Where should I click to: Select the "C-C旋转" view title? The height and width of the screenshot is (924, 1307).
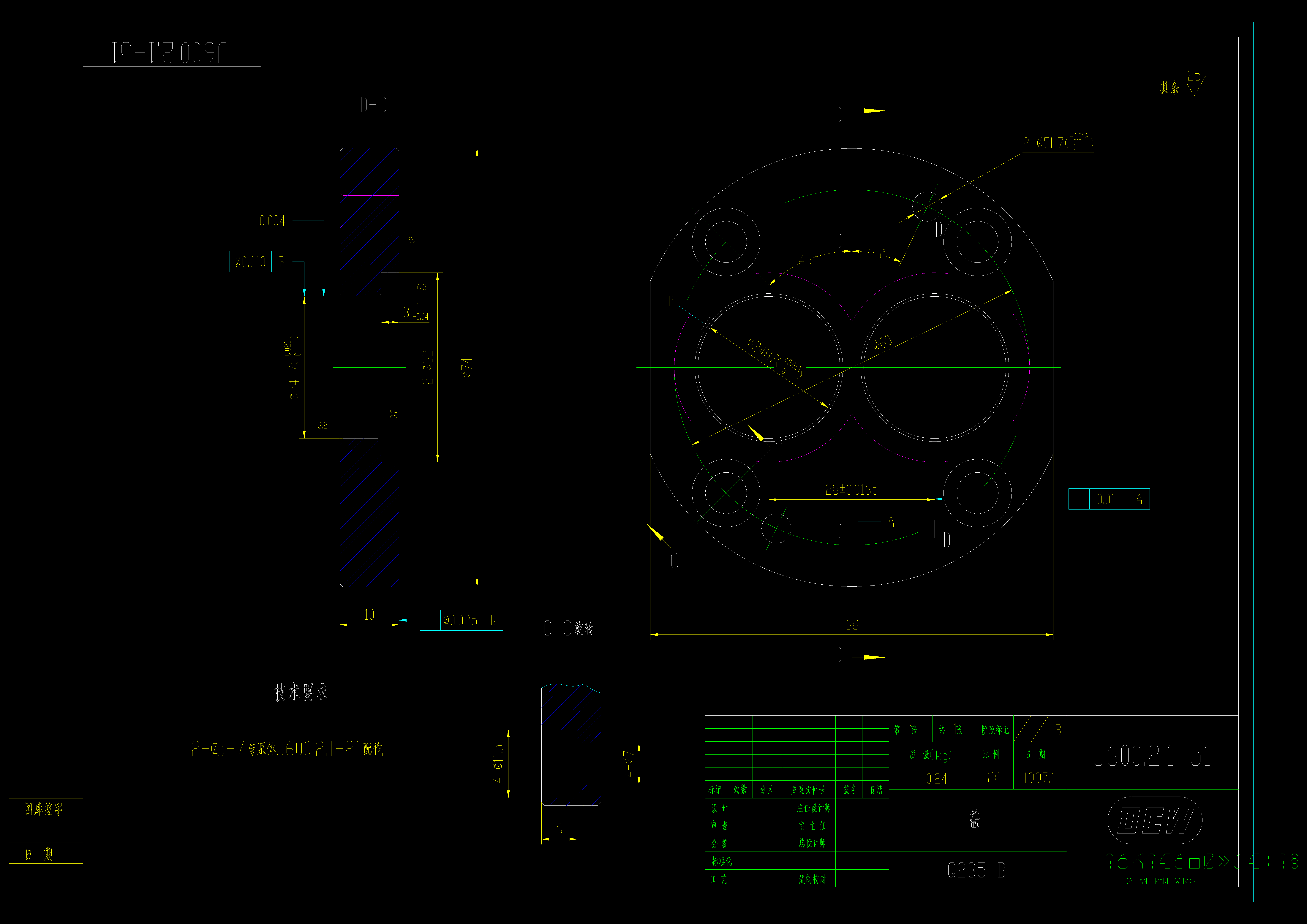tap(568, 629)
